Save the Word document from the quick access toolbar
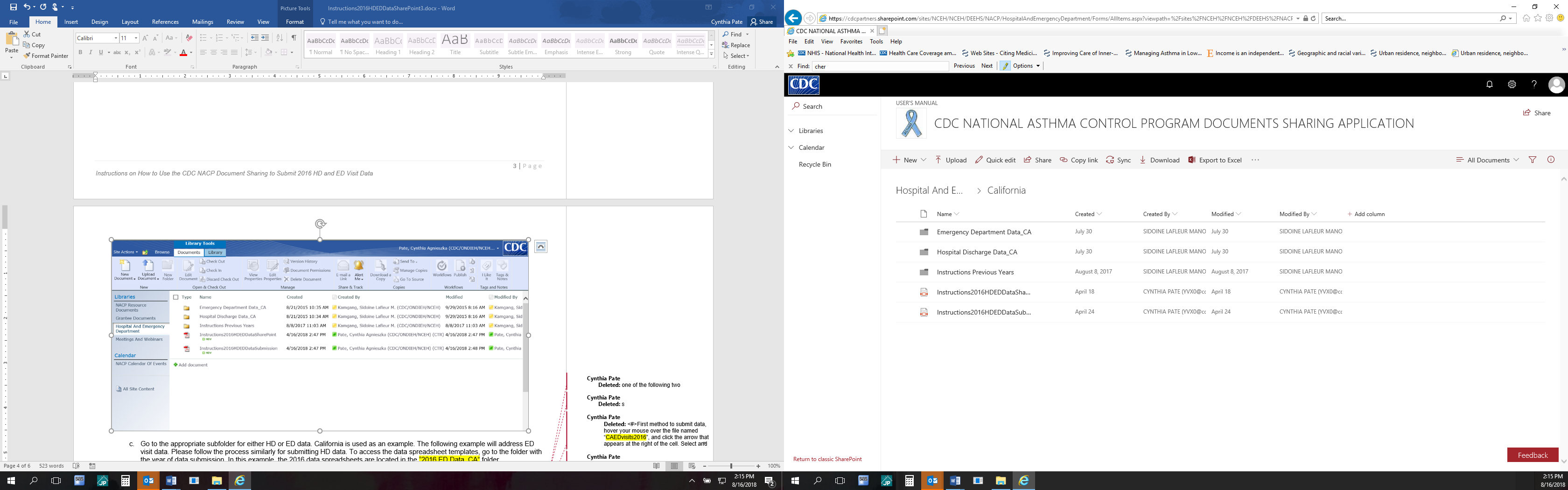1568x490 pixels. (14, 7)
